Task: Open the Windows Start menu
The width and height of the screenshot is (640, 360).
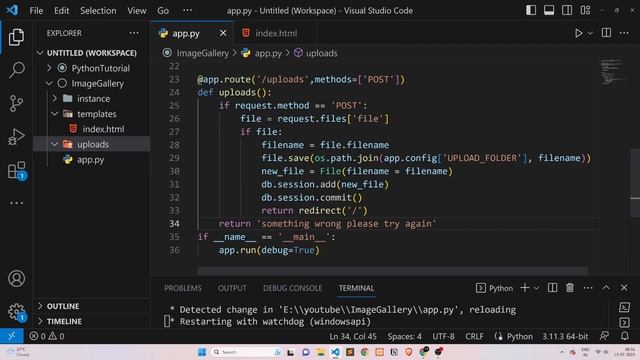Action: (202, 352)
